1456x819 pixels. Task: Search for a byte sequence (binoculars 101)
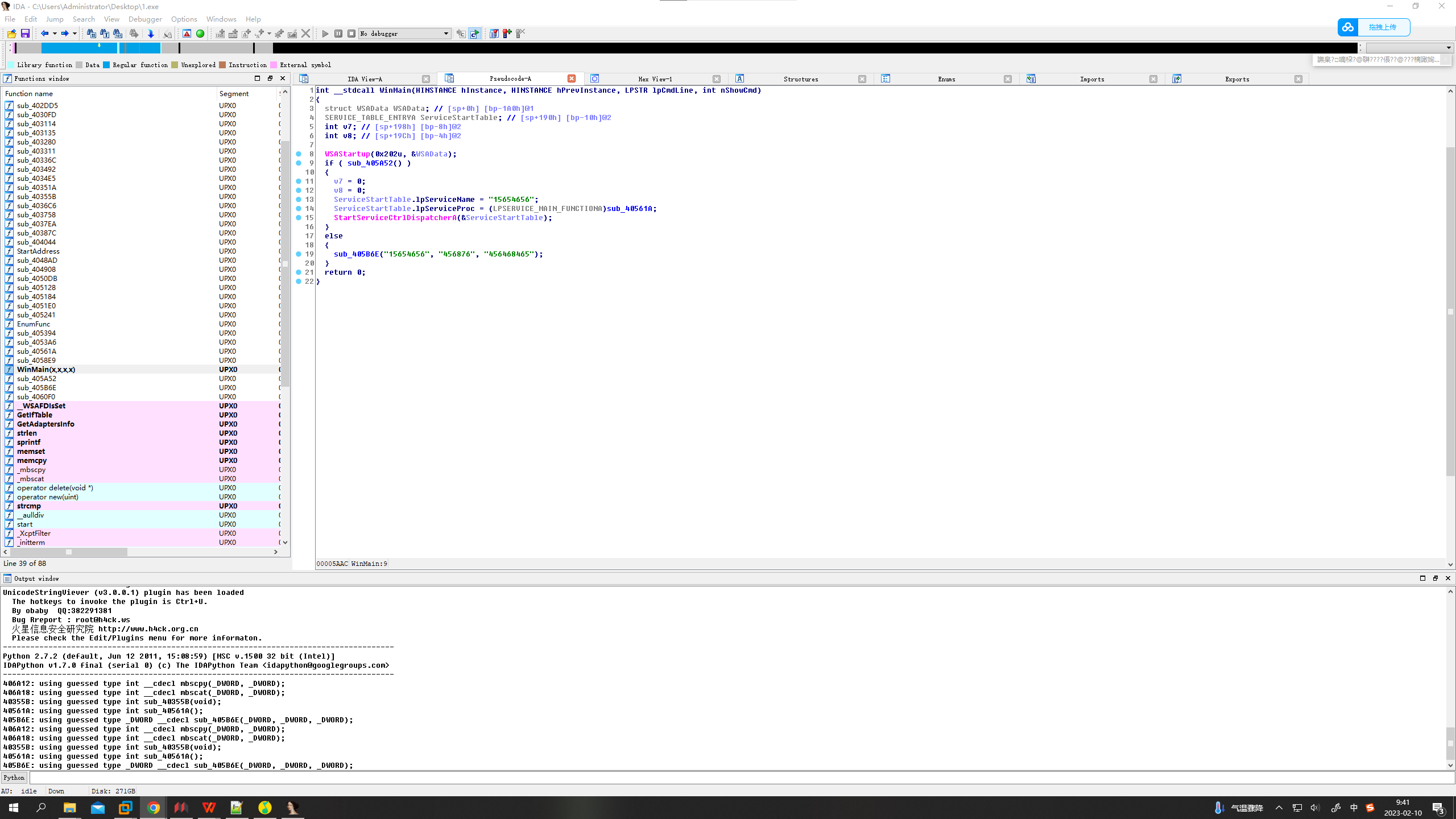pos(118,34)
